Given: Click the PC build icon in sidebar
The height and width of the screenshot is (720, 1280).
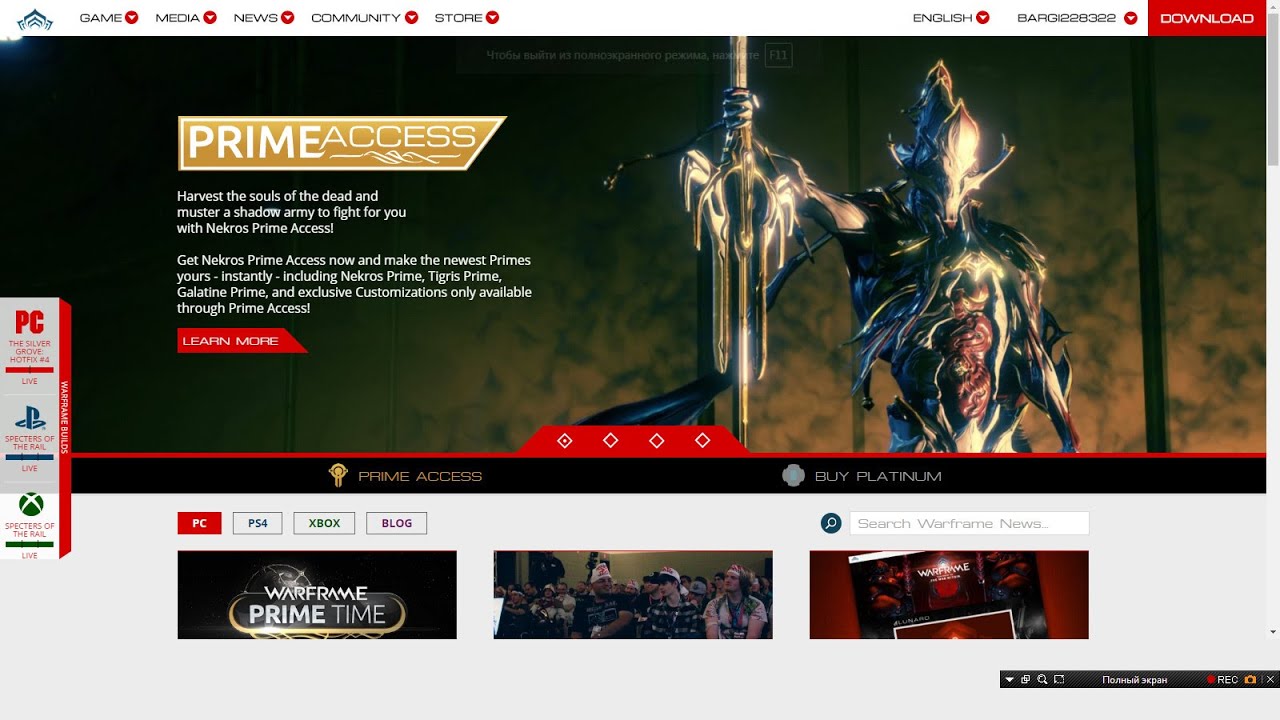Looking at the screenshot, I should (x=30, y=322).
